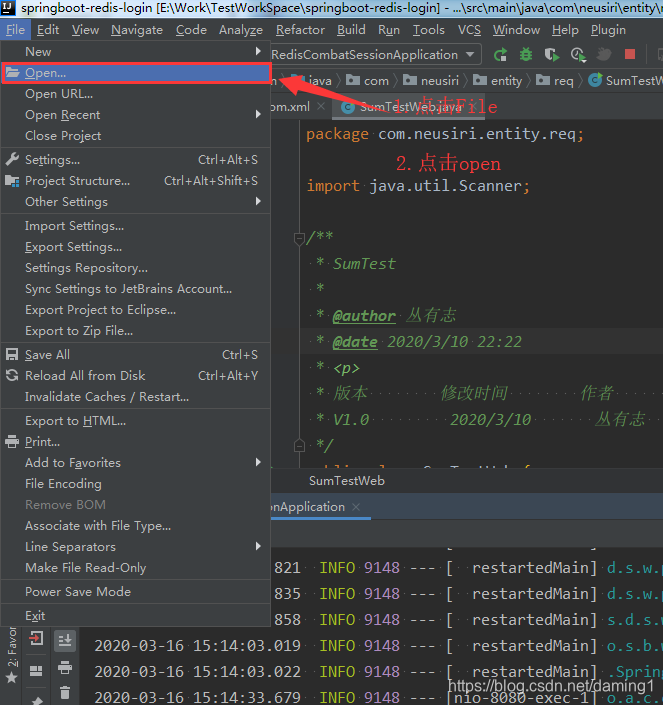Click the import java.util.Scanner line
Screen dimensions: 663x705
coord(418,186)
